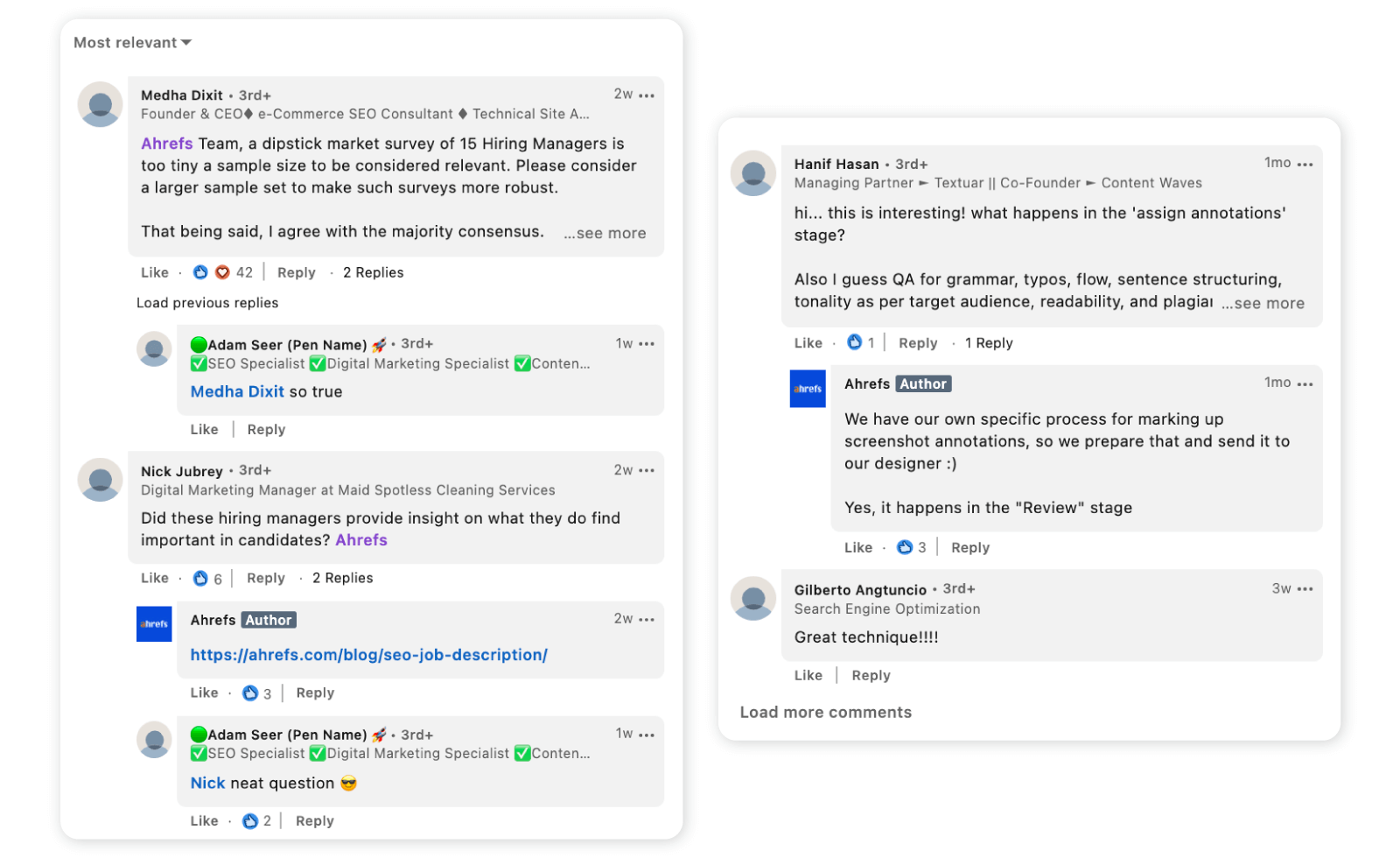1400x858 pixels.
Task: Click the Ahrefs logo avatar on the author reply
Action: click(807, 389)
